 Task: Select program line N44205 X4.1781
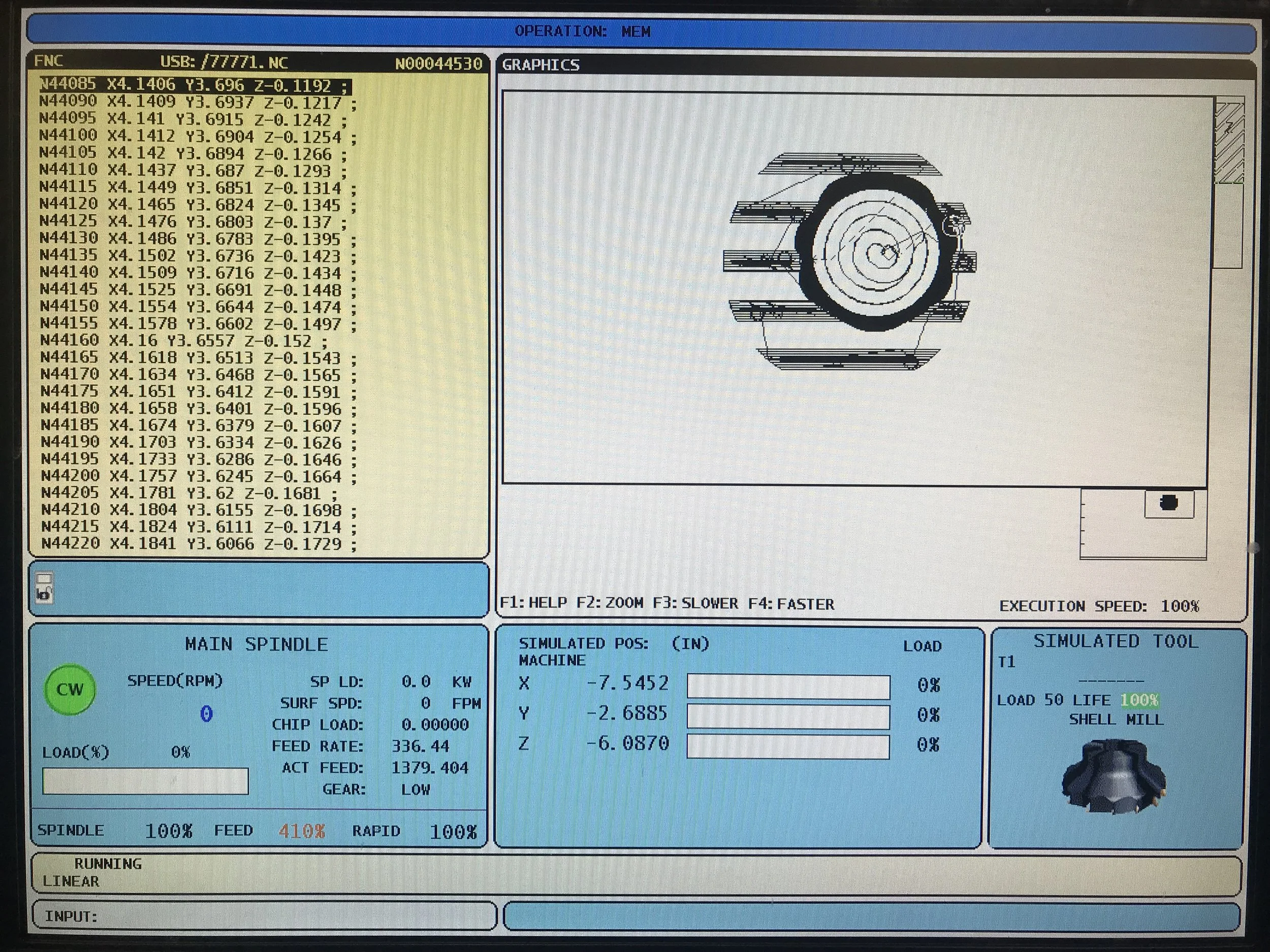coord(189,494)
